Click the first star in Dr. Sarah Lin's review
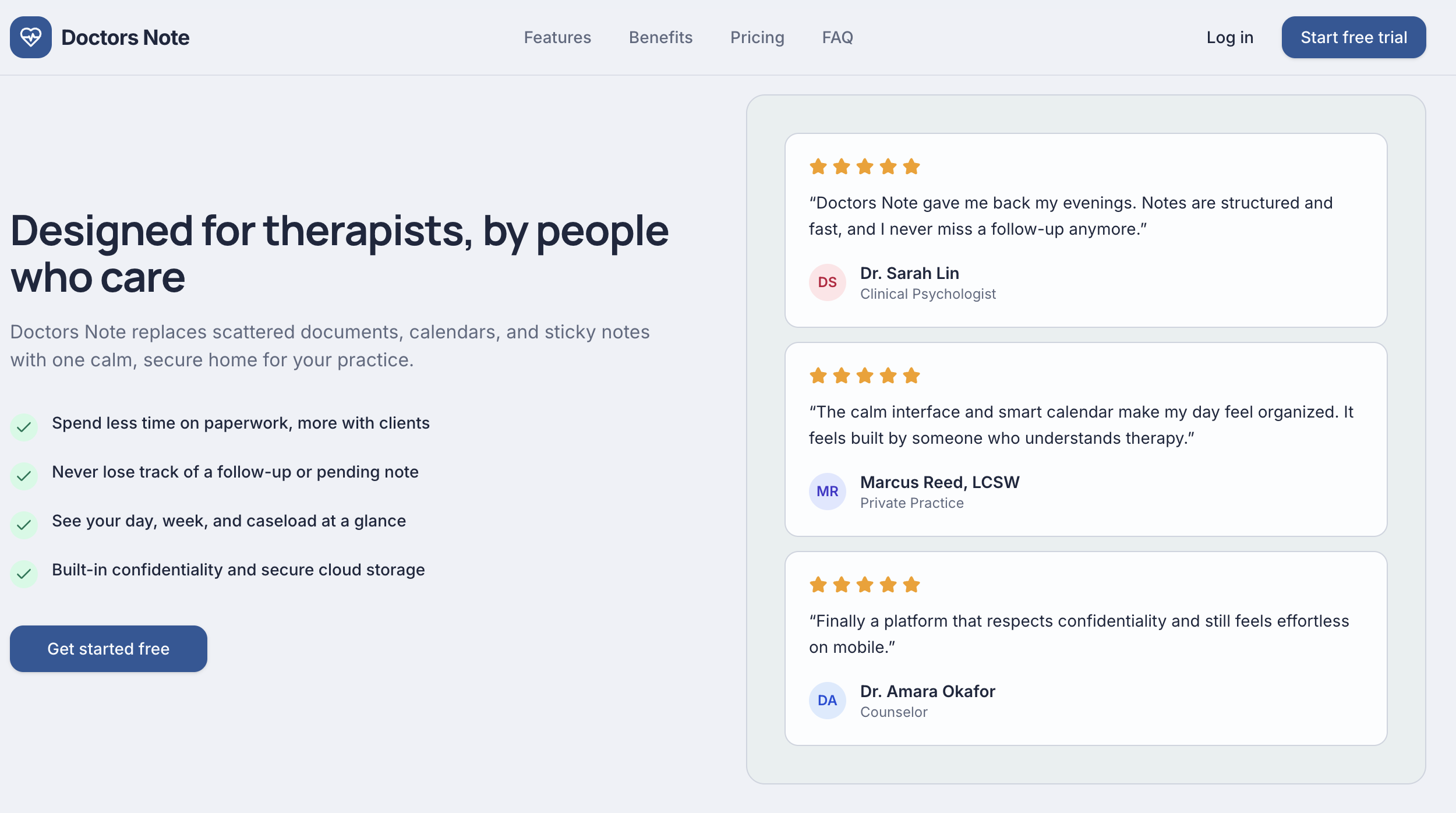1456x813 pixels. (x=818, y=167)
